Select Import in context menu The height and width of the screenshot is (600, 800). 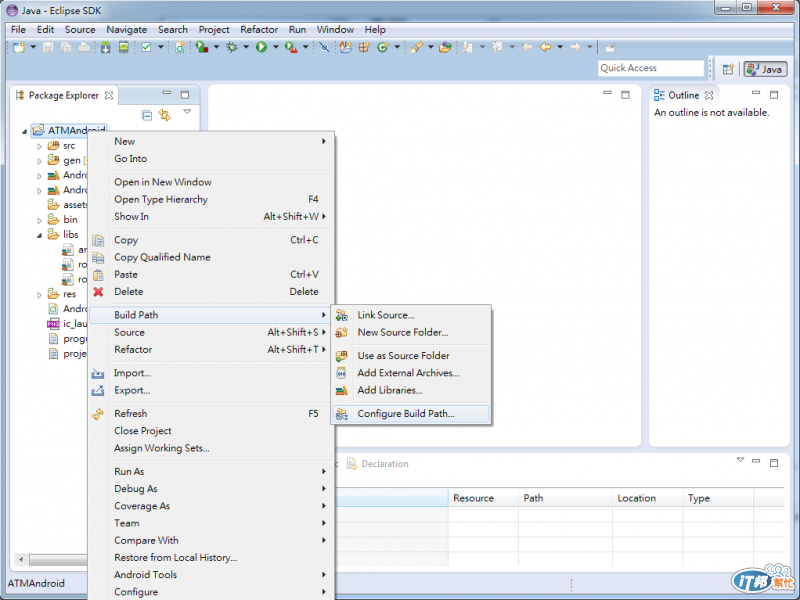point(212,373)
